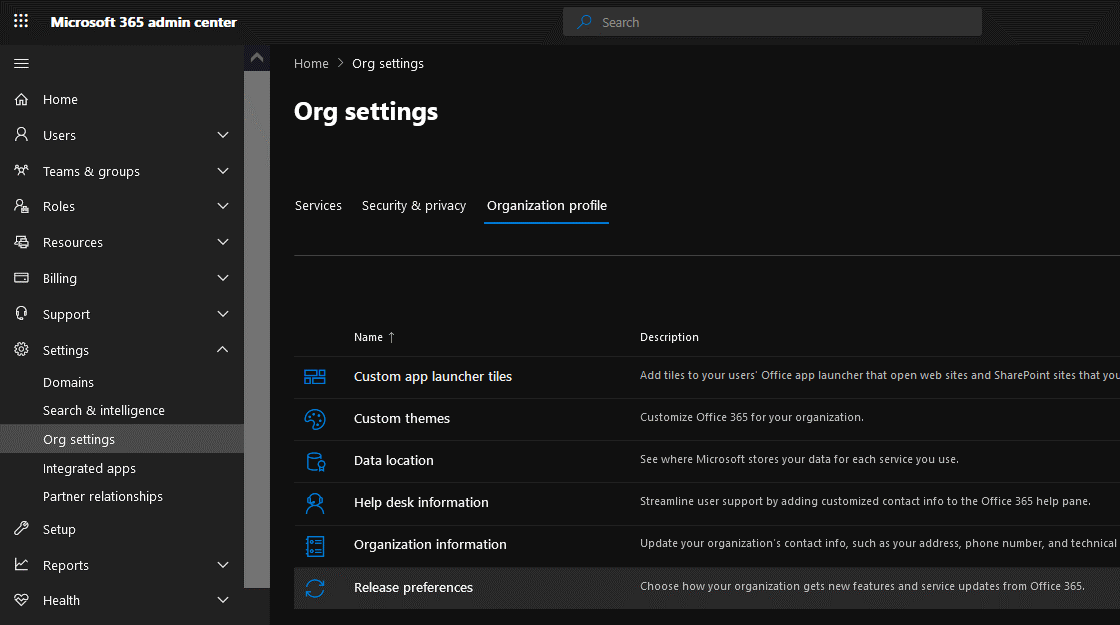Expand the Teams & groups section
Image resolution: width=1120 pixels, height=625 pixels.
(223, 171)
